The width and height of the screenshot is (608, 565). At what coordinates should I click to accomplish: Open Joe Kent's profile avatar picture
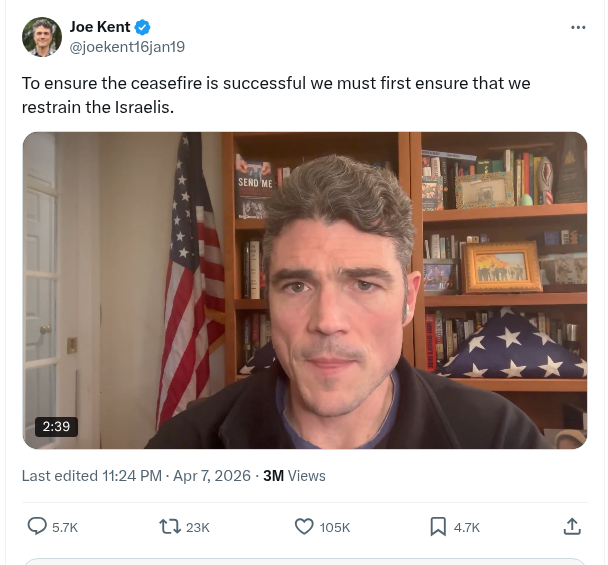point(41,37)
